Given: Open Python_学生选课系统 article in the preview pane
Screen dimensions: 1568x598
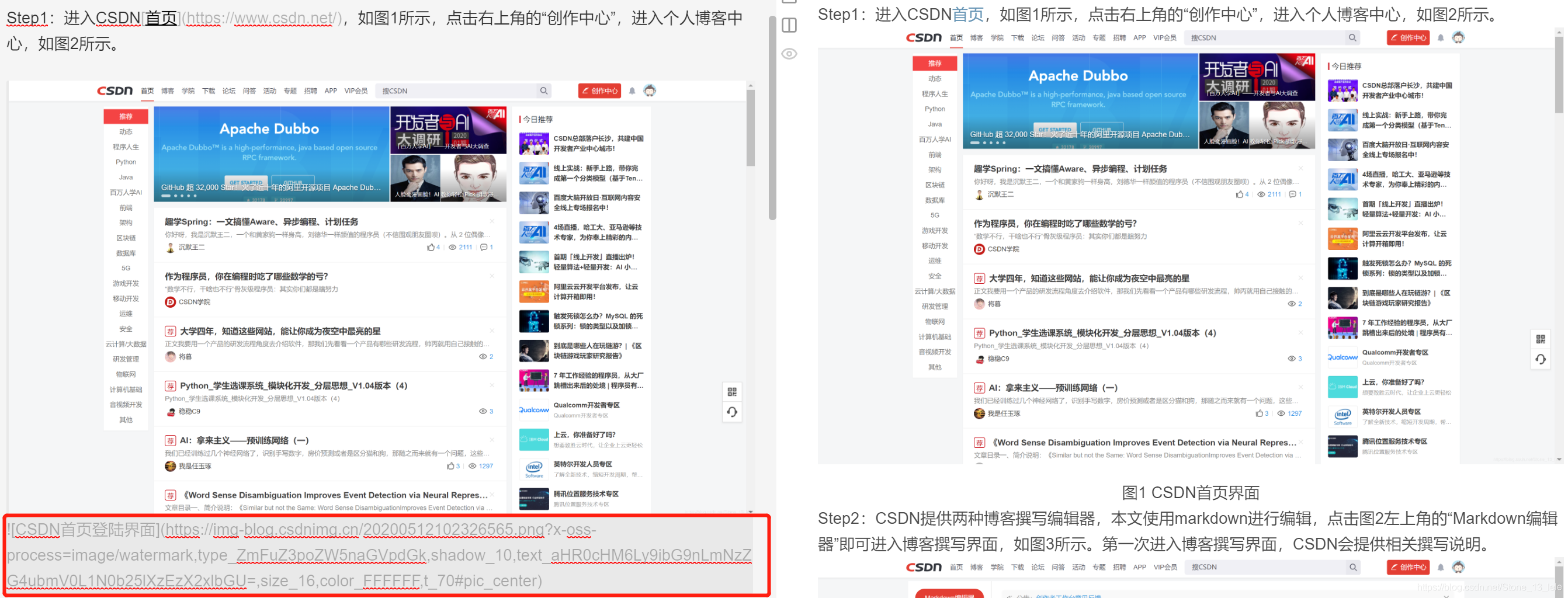Looking at the screenshot, I should (1102, 333).
